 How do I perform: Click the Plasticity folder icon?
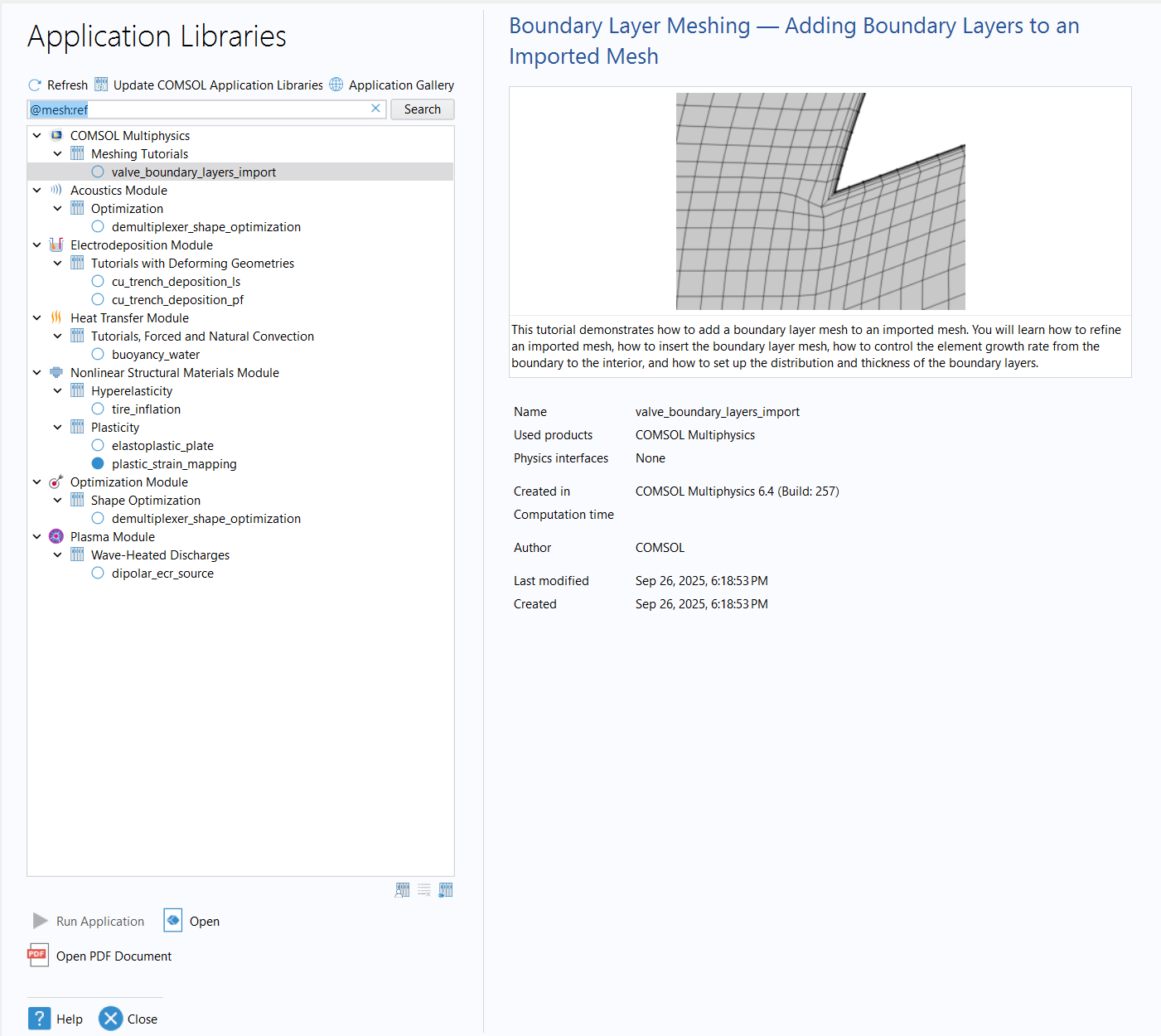77,427
